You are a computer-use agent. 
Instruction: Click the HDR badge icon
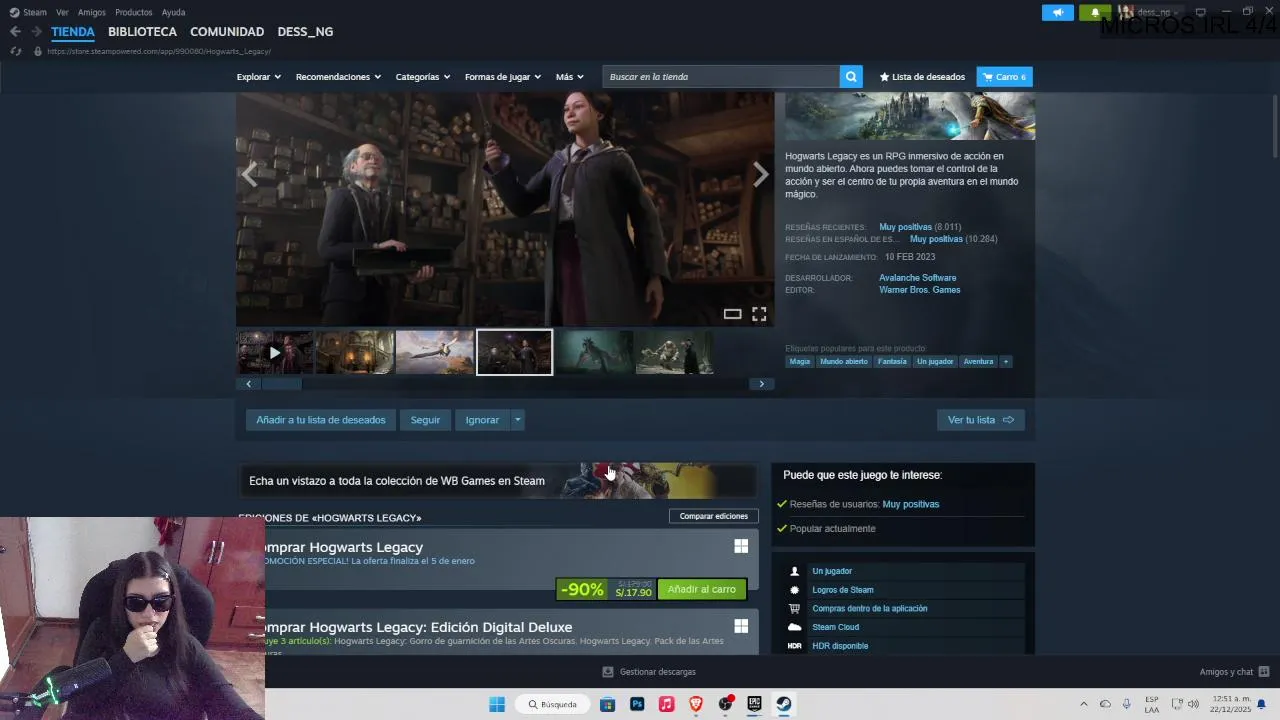[x=795, y=646]
